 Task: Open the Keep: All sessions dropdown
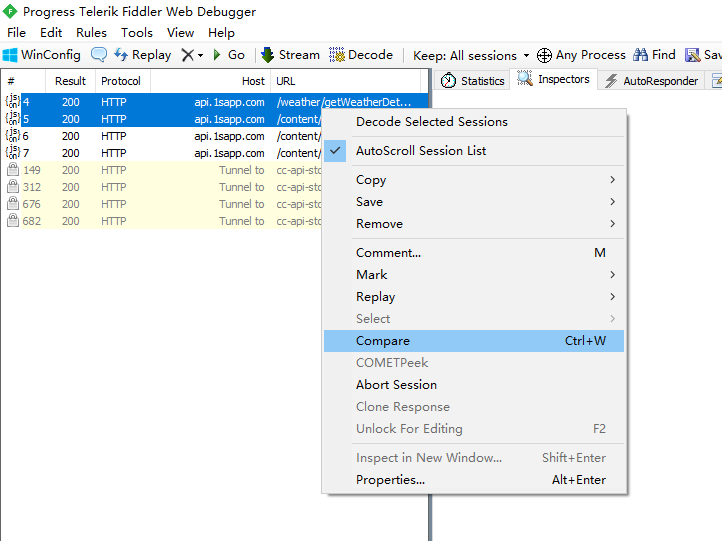471,56
